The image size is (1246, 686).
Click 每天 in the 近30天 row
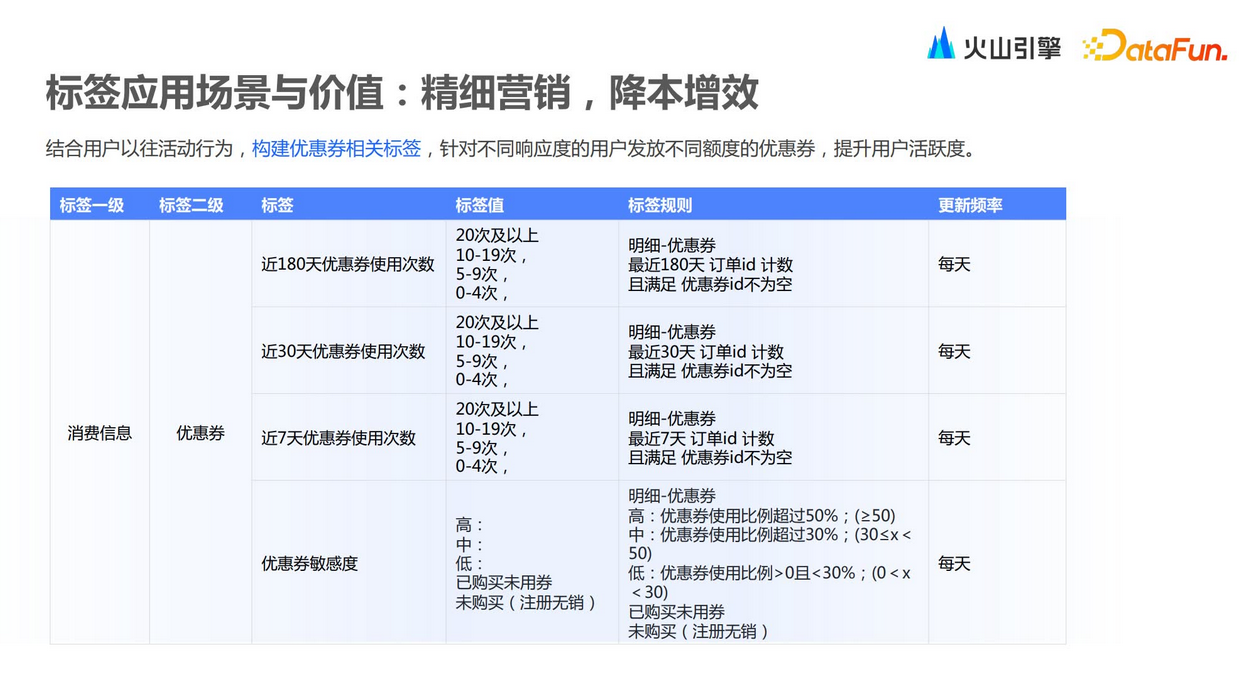(954, 352)
